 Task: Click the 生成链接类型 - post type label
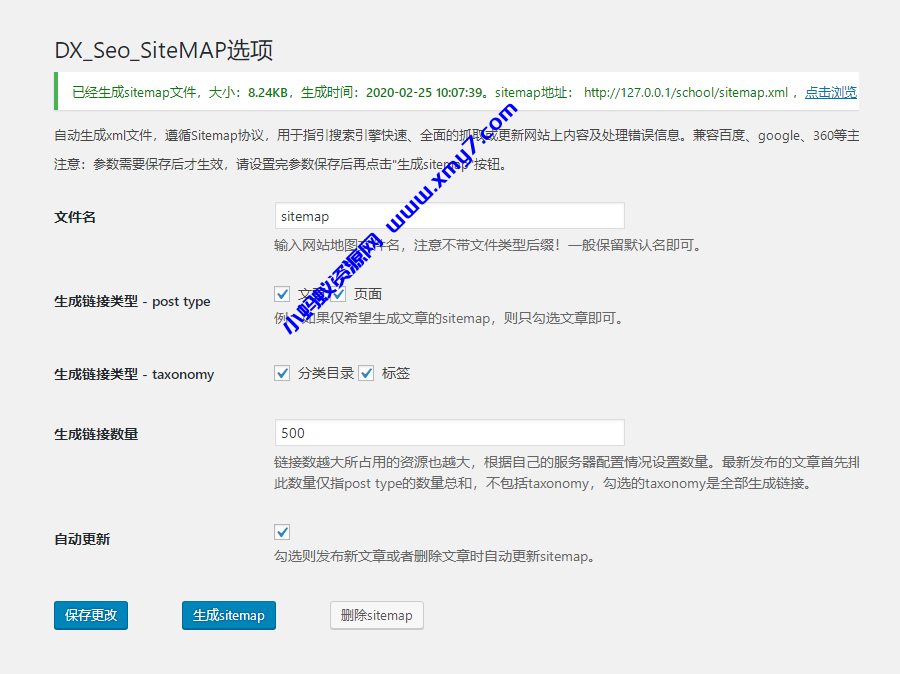(134, 301)
